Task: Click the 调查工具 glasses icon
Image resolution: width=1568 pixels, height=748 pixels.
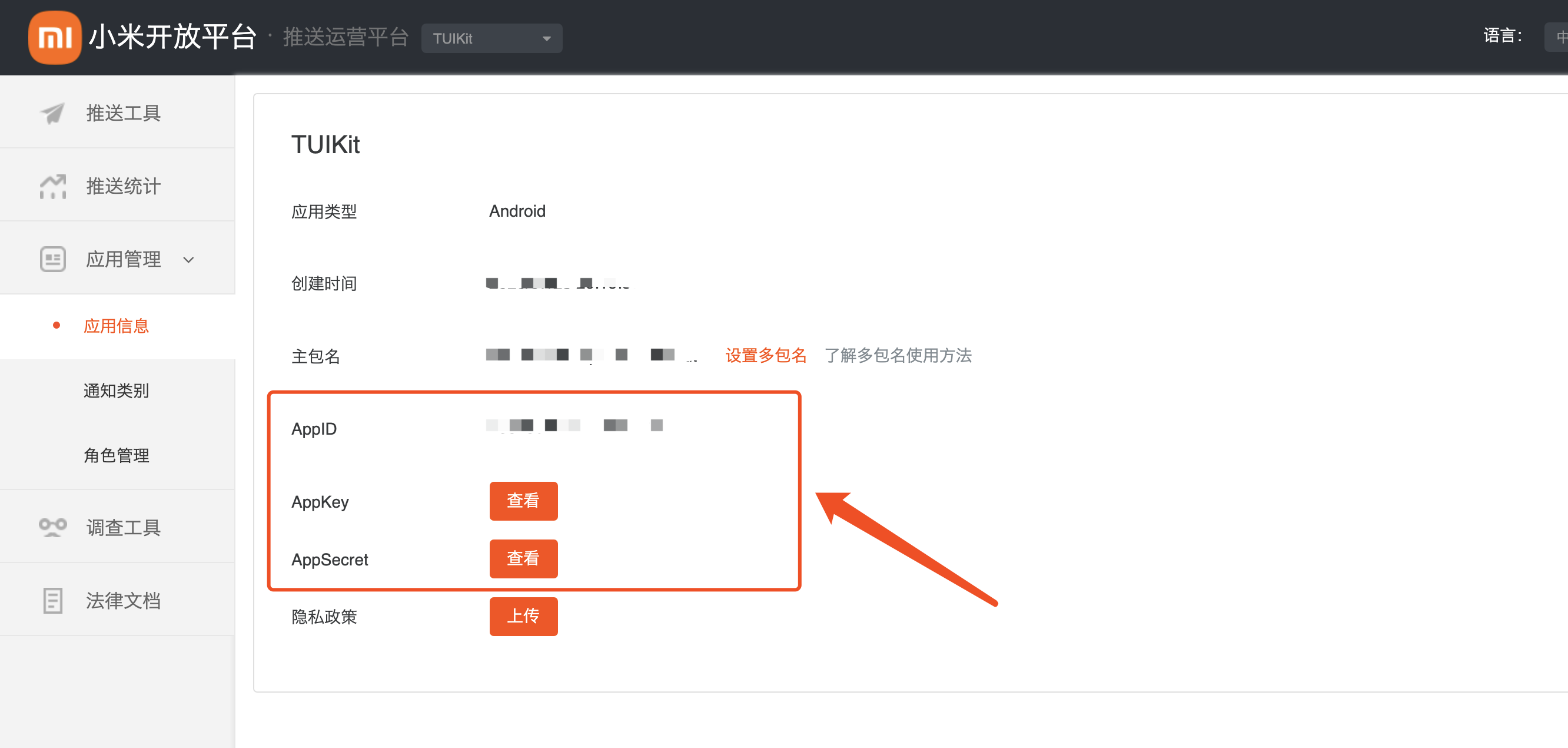Action: click(52, 528)
